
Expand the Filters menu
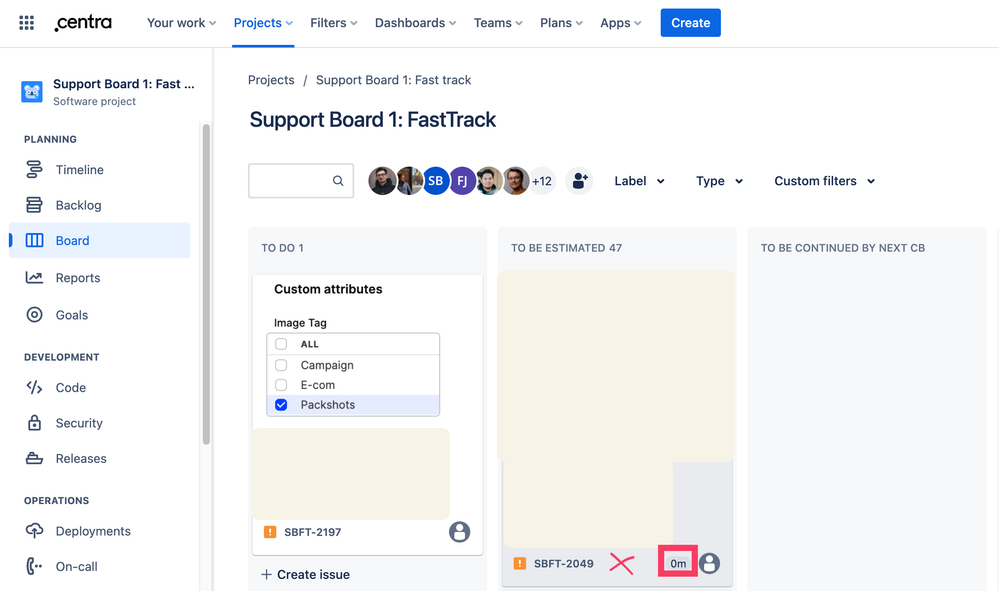(334, 23)
